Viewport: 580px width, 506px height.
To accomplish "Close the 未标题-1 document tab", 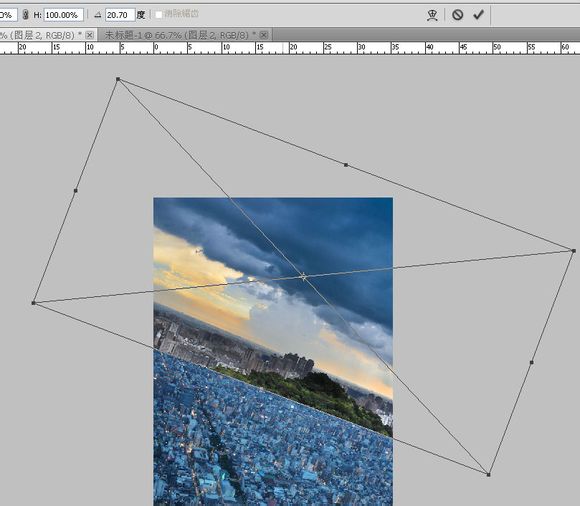I will tap(263, 35).
